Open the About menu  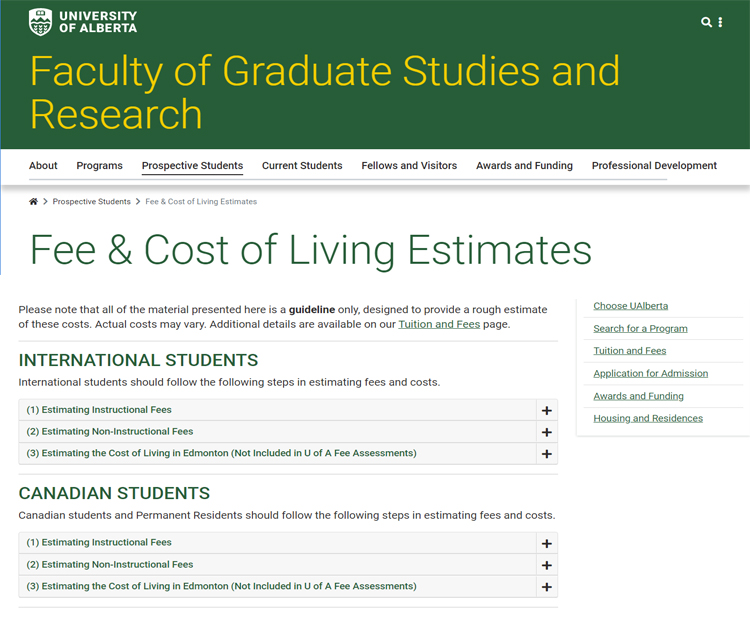tap(43, 166)
